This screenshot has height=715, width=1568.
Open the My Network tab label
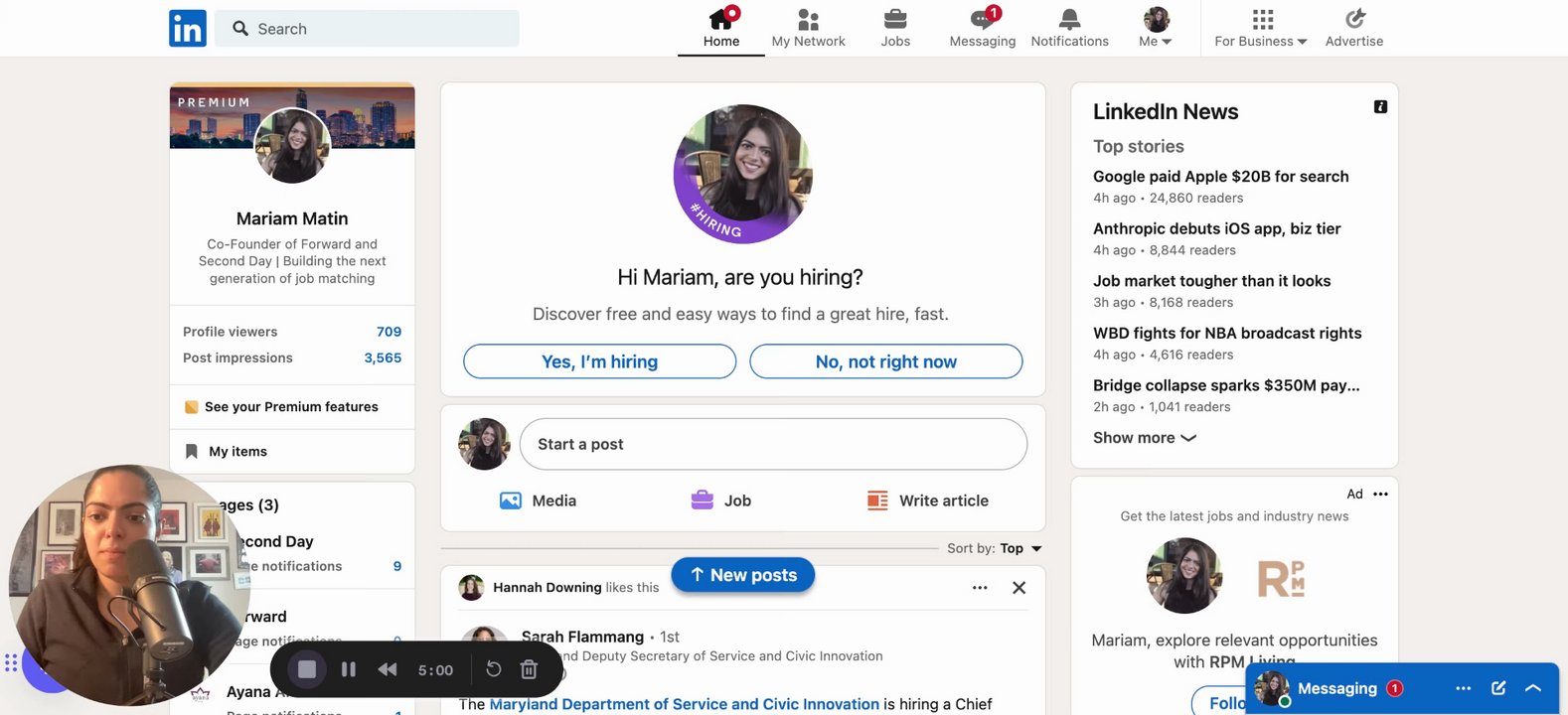click(808, 42)
